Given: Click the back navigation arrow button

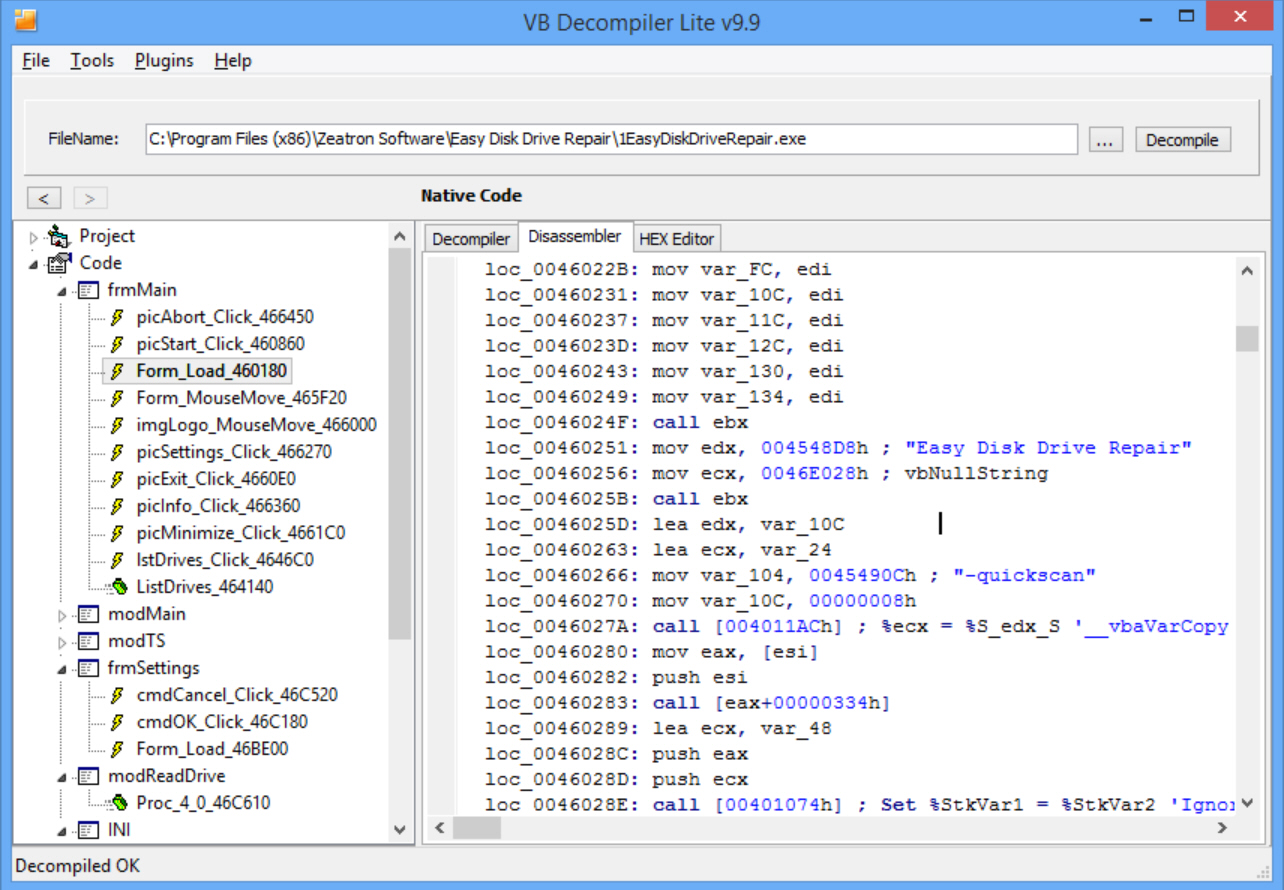Looking at the screenshot, I should (x=44, y=198).
